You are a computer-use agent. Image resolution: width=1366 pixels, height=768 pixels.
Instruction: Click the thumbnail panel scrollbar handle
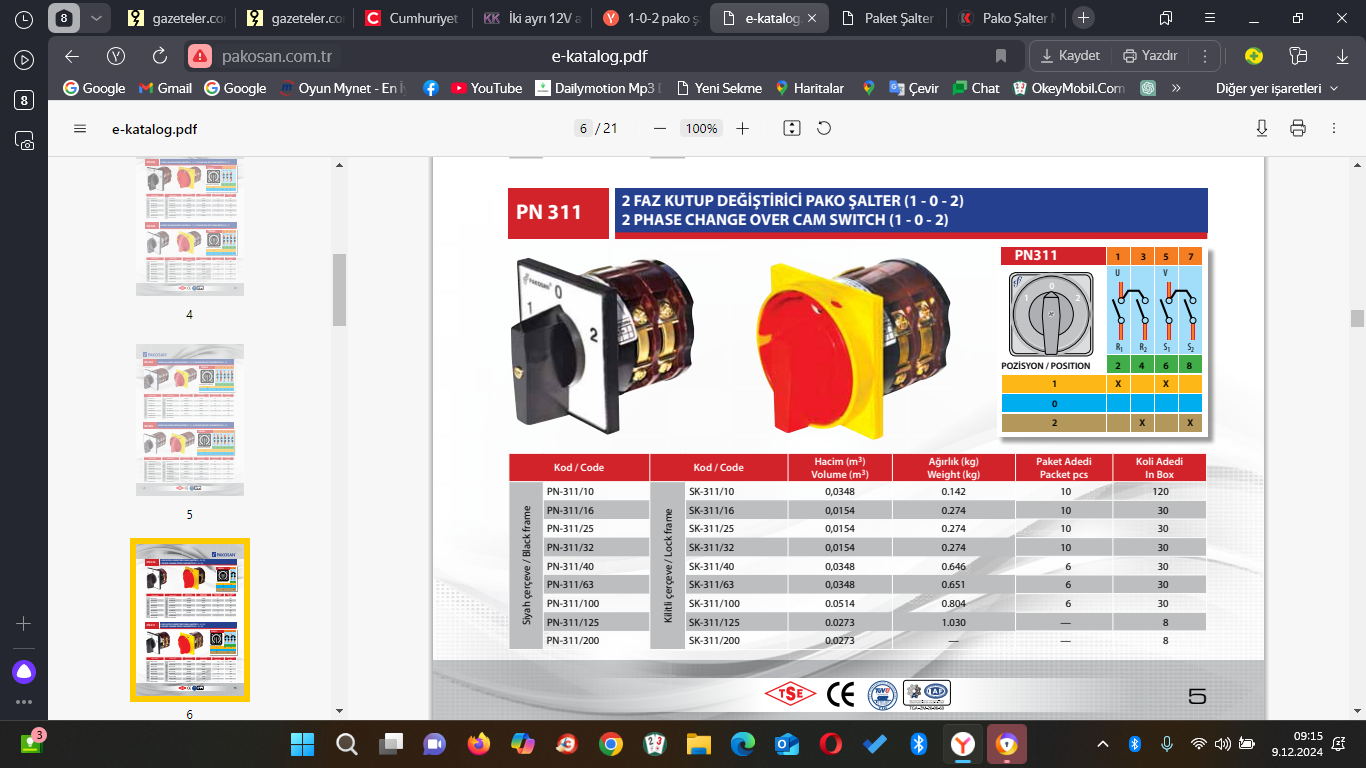click(339, 289)
